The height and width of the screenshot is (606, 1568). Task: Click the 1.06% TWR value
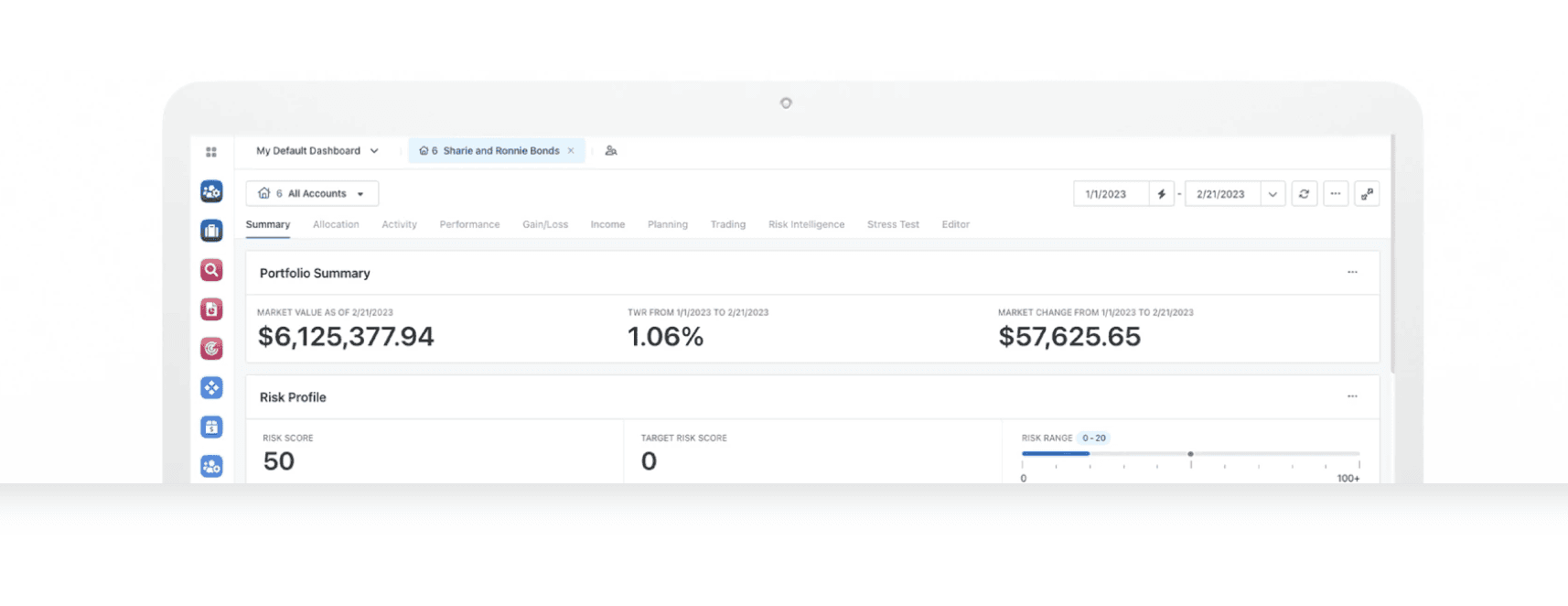(666, 337)
